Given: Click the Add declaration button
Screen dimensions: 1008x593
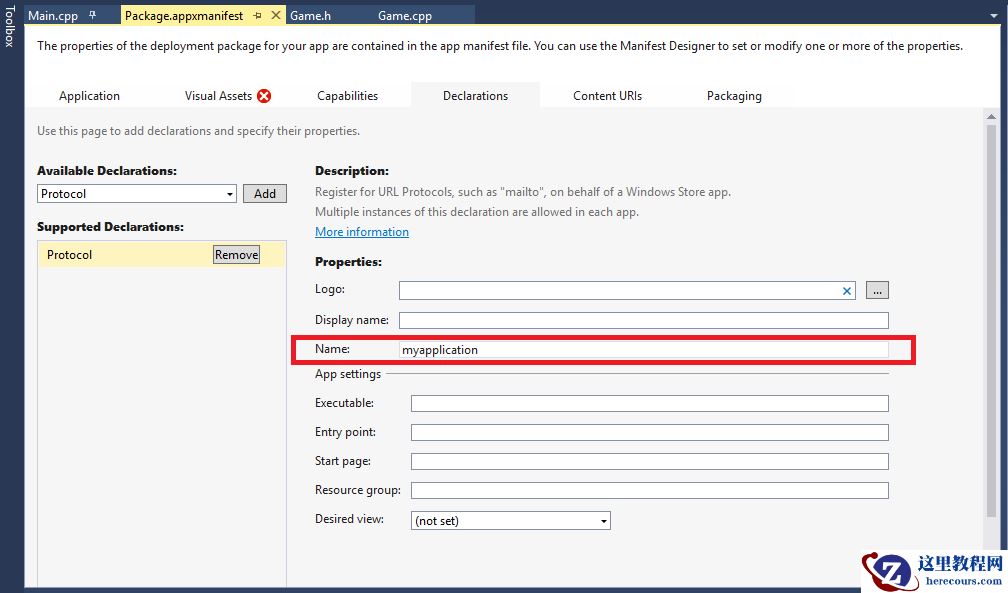Looking at the screenshot, I should coord(265,194).
